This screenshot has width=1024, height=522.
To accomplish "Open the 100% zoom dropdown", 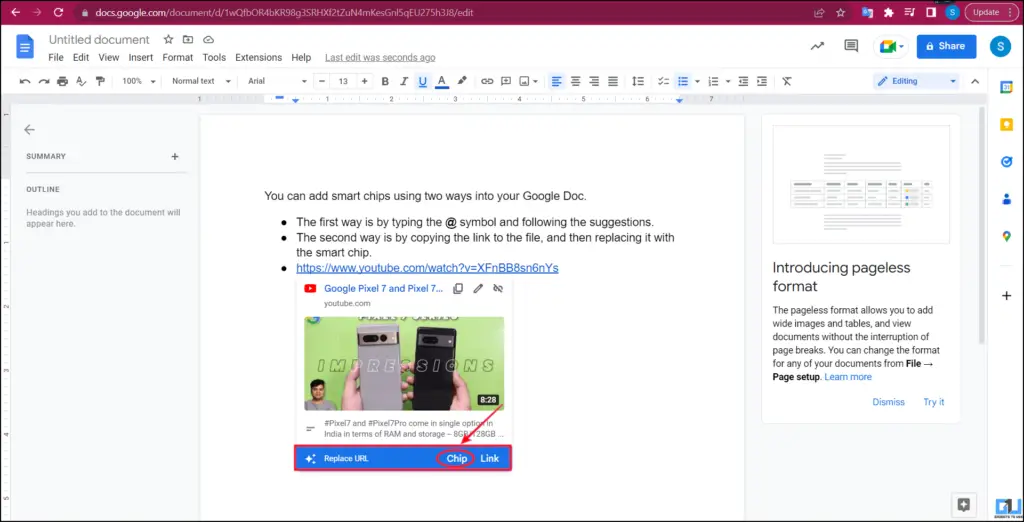I will 139,82.
